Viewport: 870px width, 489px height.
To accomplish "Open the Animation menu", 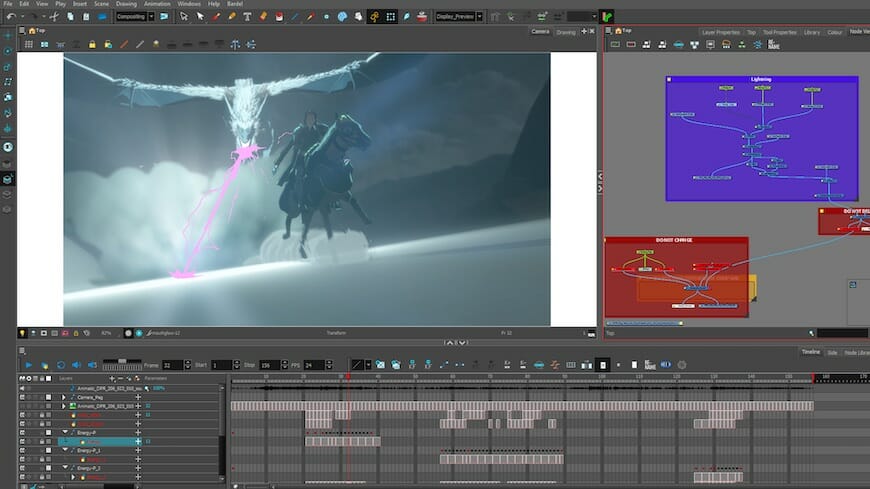I will tap(157, 3).
